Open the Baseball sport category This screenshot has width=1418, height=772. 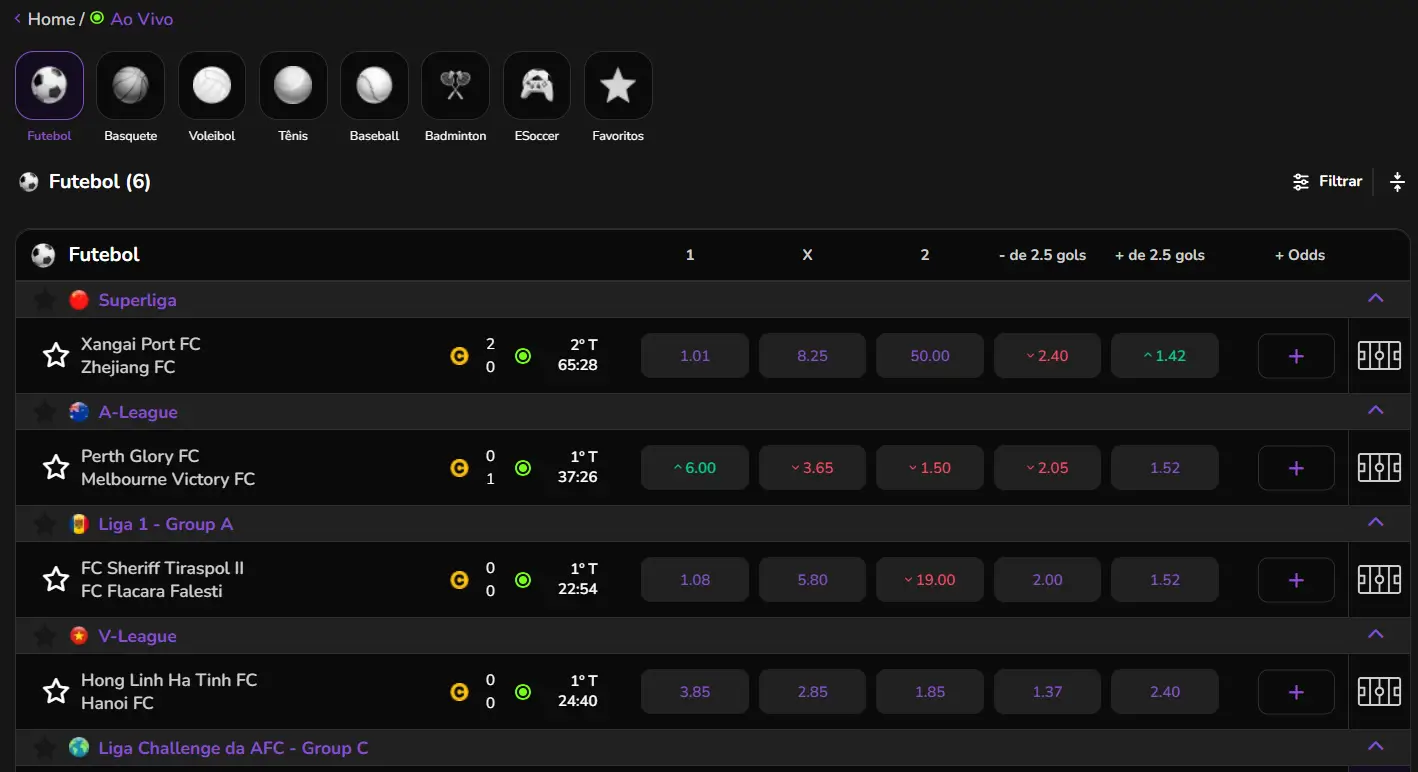[x=374, y=86]
